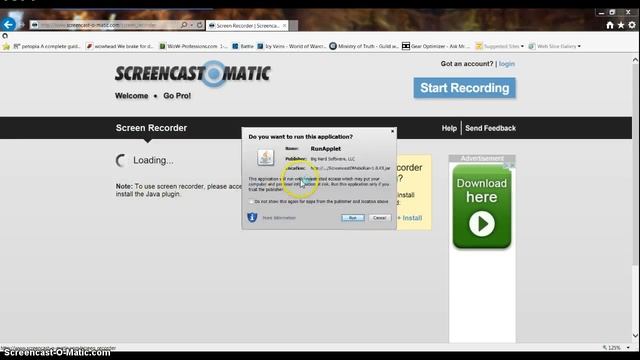Open the Gear Optimizer bookmark
This screenshot has height=360, width=640.
436,46
